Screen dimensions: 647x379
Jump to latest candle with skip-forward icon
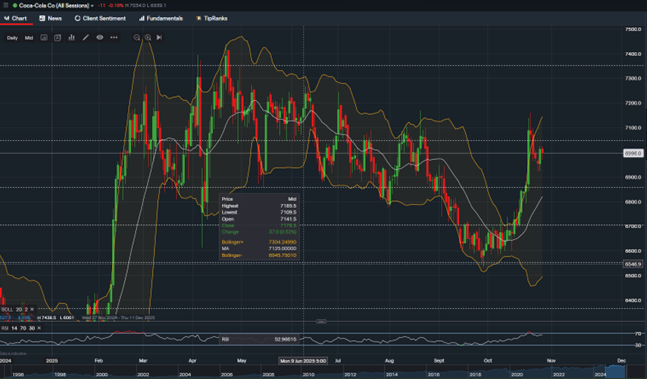(159, 38)
